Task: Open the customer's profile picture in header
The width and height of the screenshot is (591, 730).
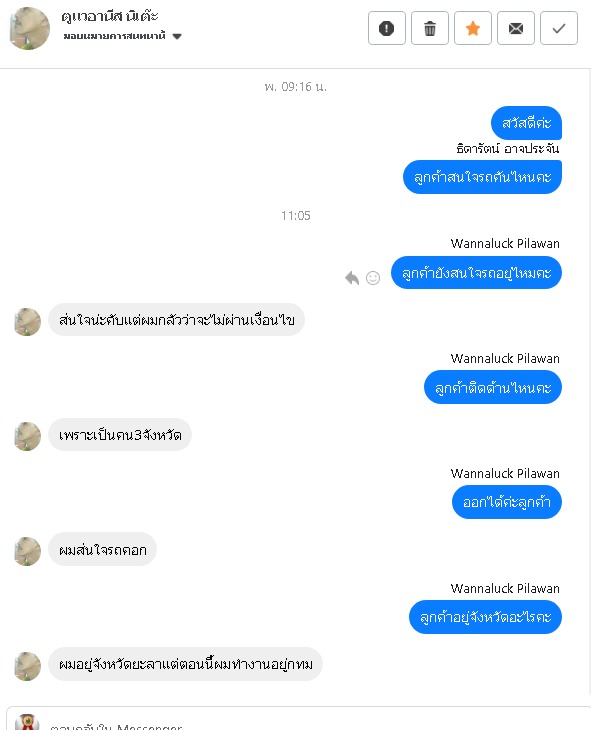Action: 29,28
